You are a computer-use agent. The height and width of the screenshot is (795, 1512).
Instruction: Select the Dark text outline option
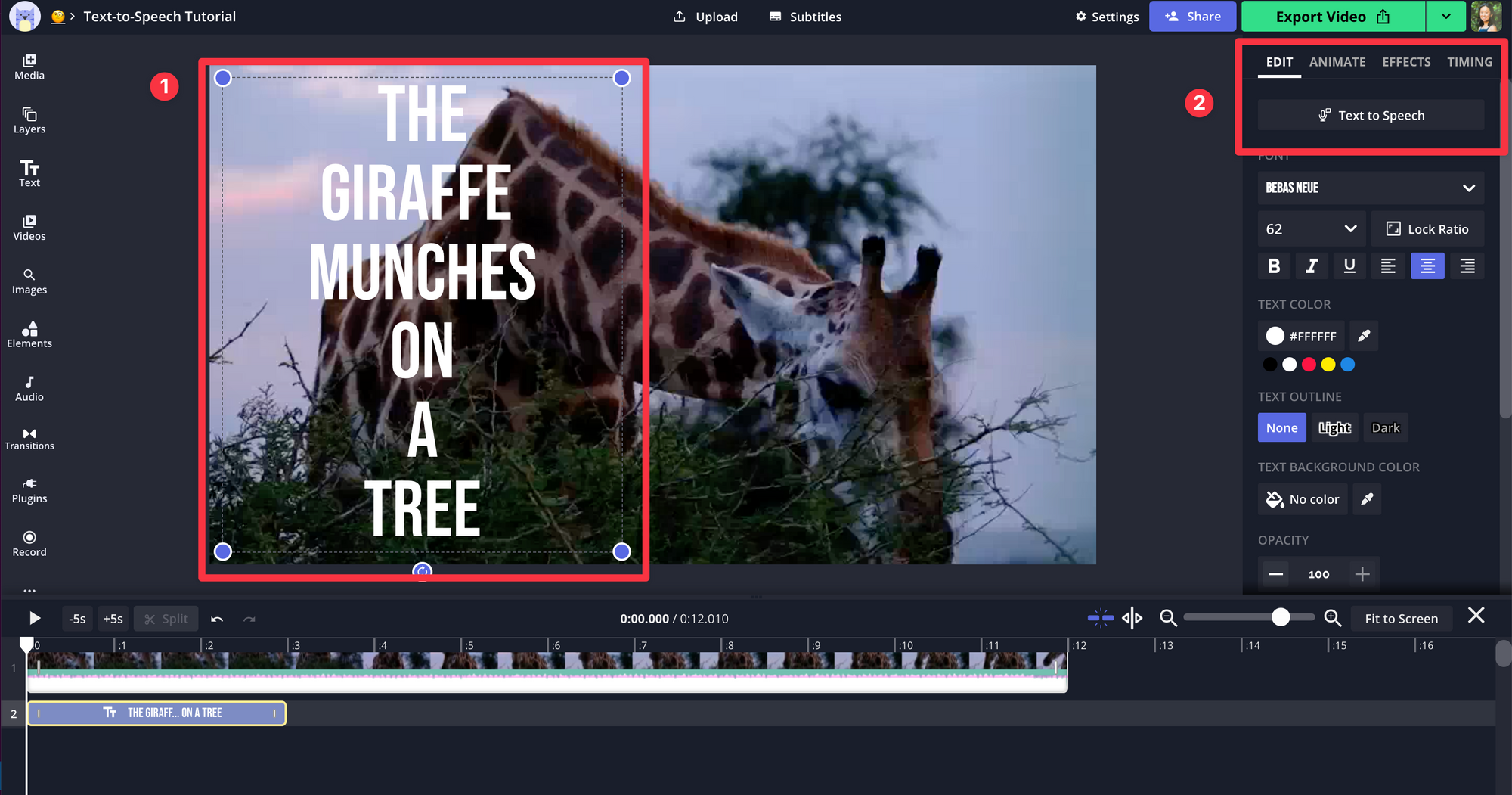[1385, 427]
